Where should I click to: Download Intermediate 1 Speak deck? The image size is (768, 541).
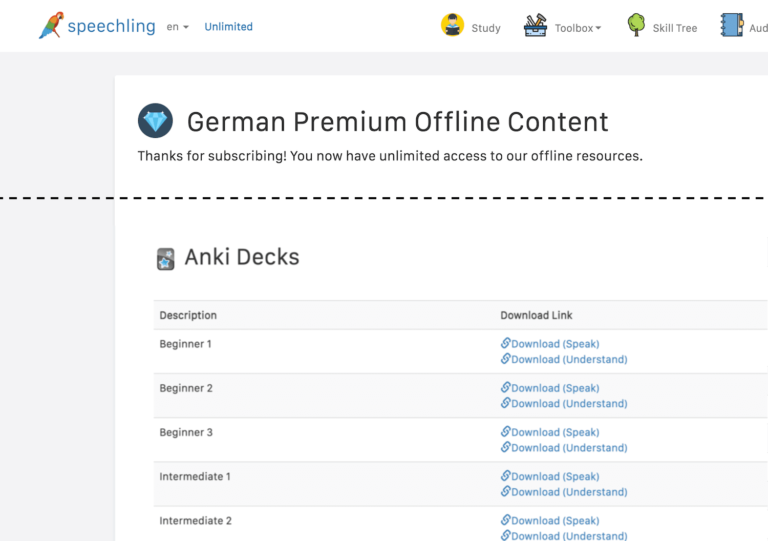coord(554,477)
